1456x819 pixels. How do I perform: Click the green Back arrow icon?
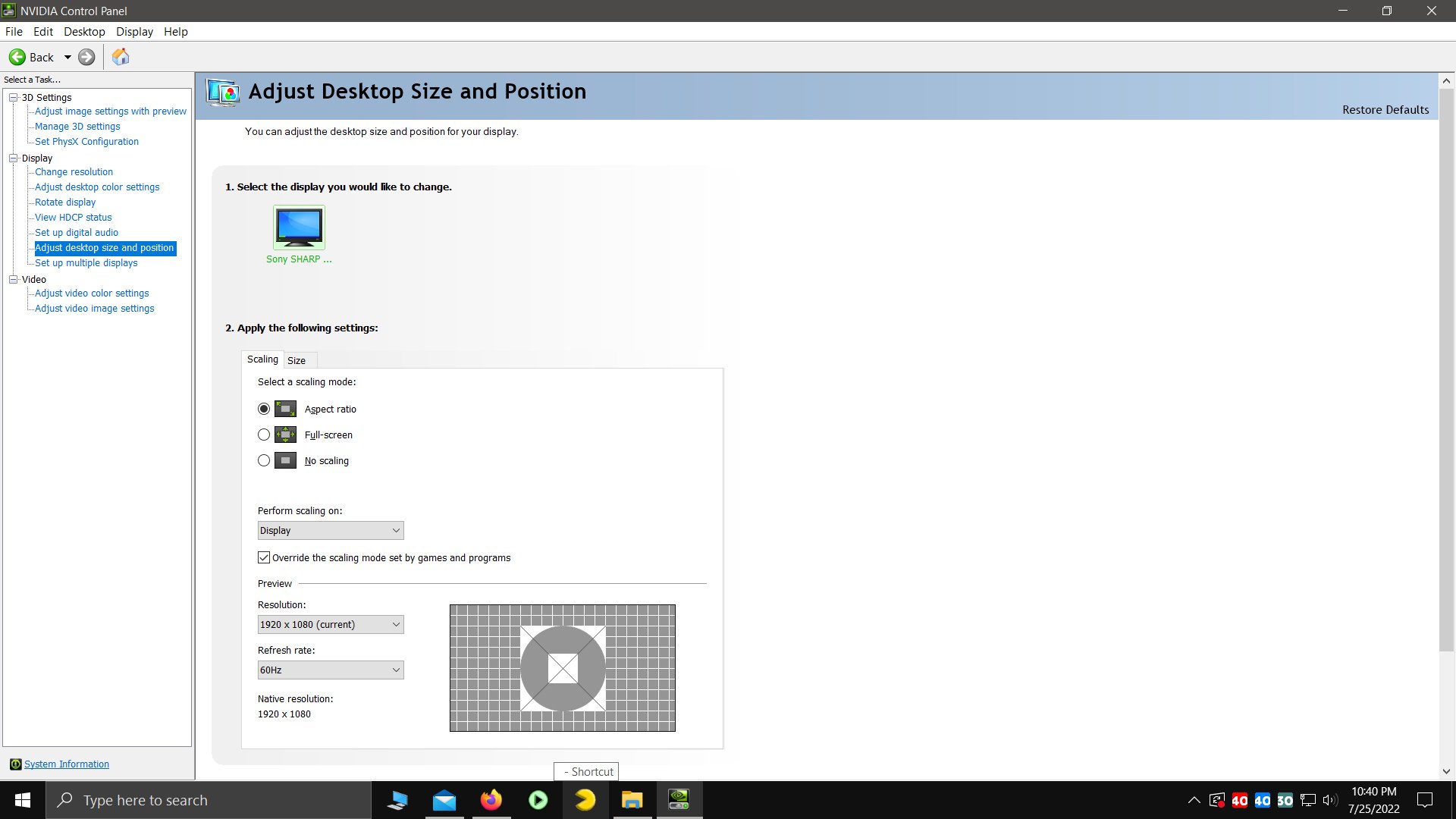tap(17, 57)
